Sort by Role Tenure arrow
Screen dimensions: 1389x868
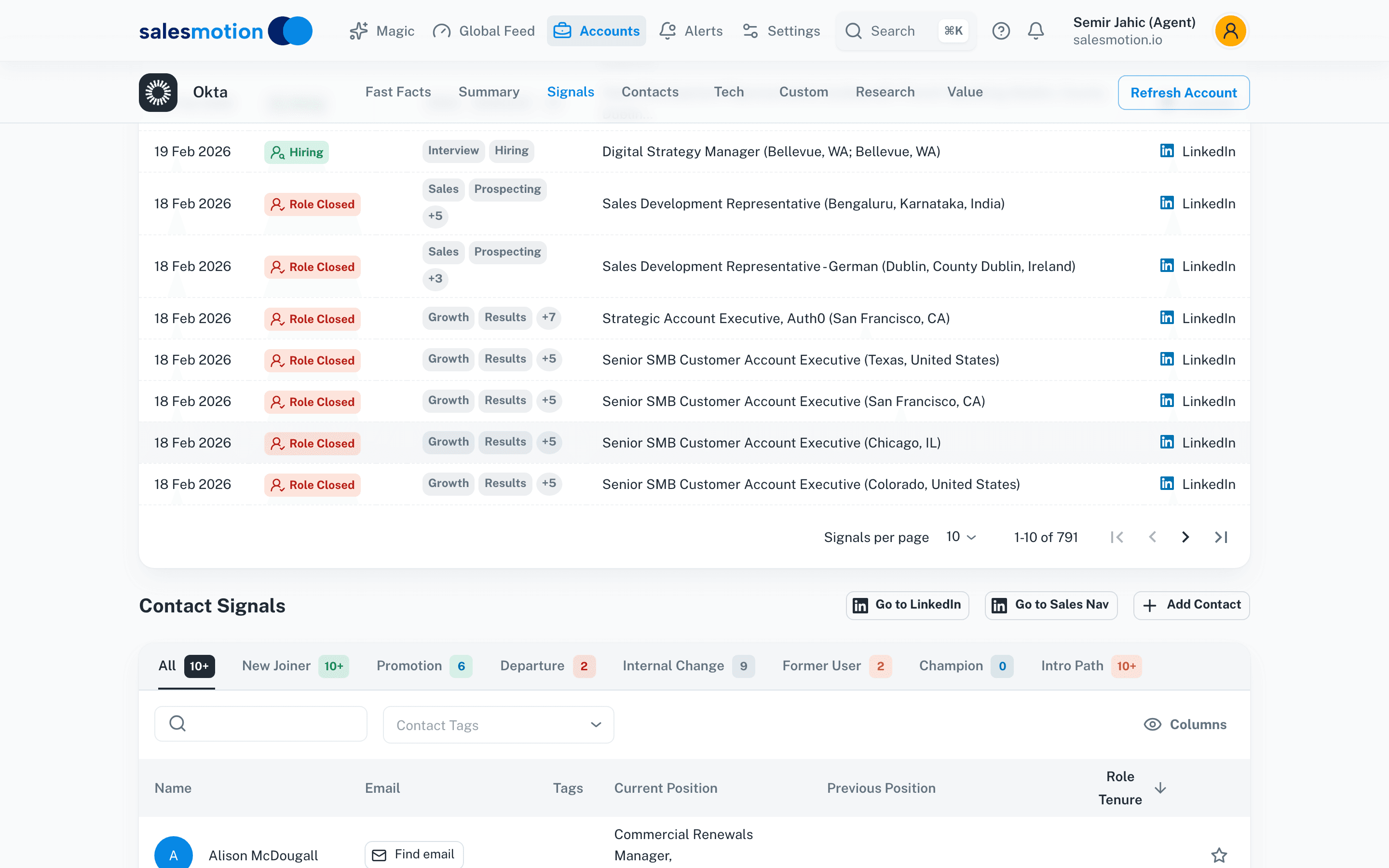tap(1160, 787)
